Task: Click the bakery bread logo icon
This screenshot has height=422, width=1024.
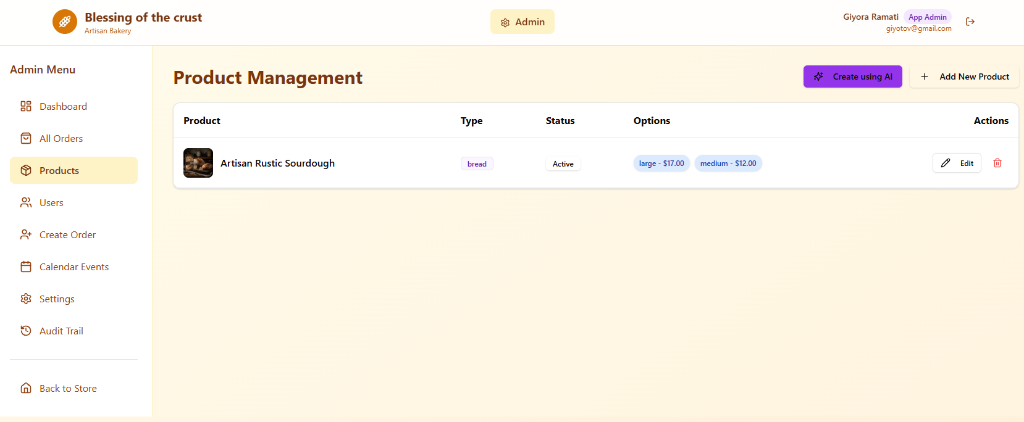Action: [65, 22]
